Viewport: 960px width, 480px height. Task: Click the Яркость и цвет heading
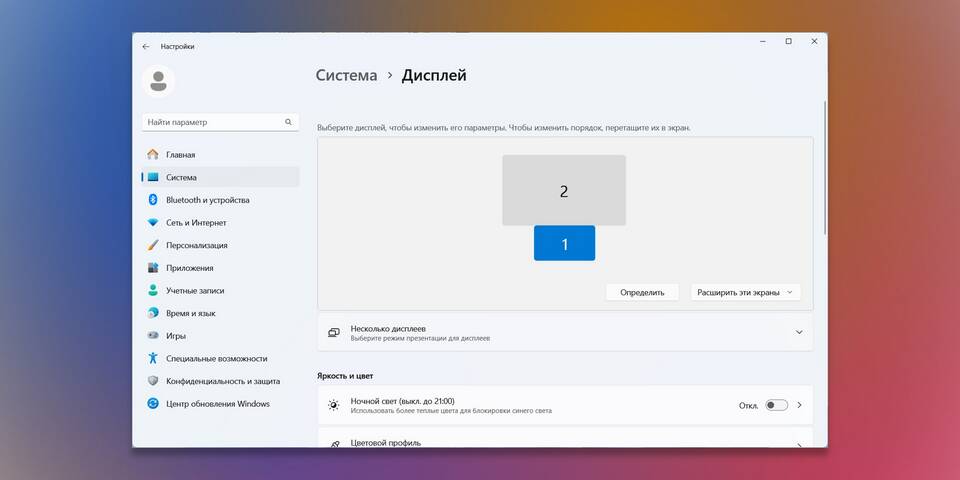(345, 376)
